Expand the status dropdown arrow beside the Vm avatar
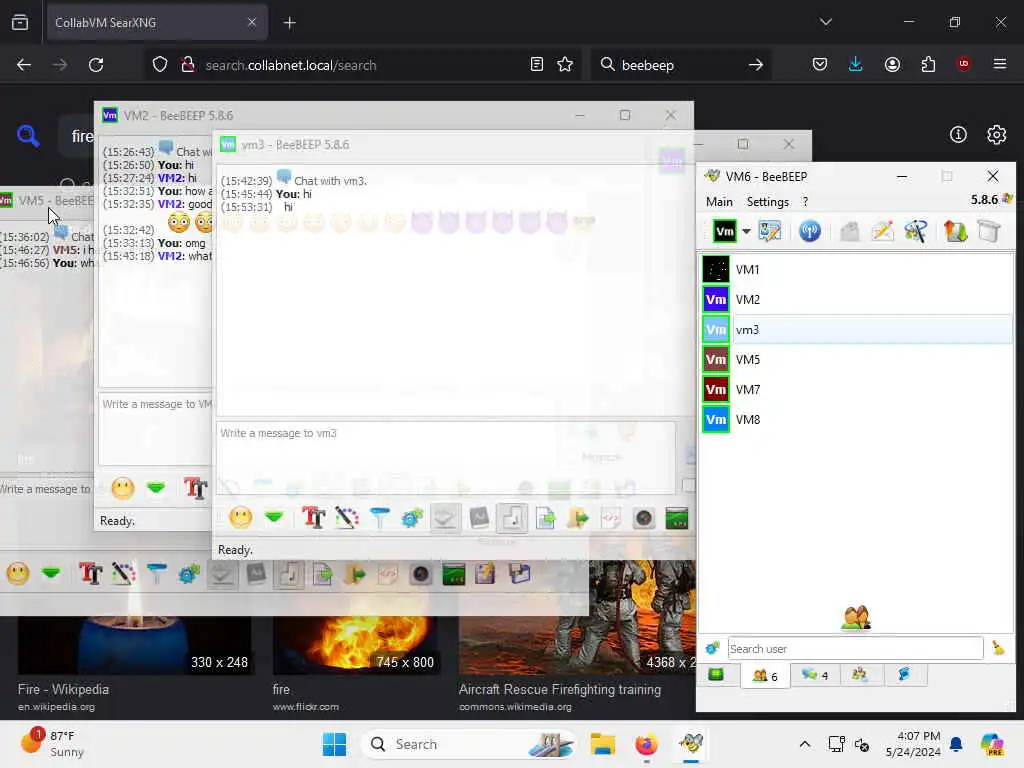The width and height of the screenshot is (1024, 768). (x=746, y=231)
